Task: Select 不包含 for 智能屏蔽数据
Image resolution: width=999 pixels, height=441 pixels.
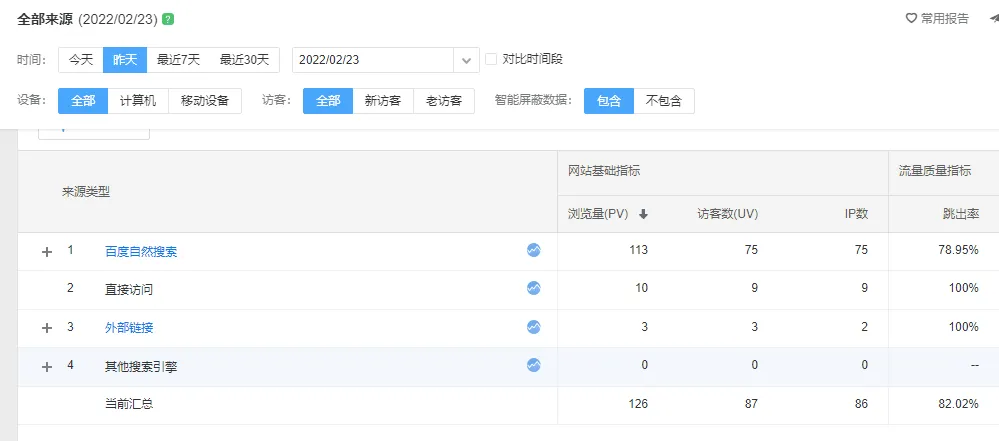Action: (664, 101)
